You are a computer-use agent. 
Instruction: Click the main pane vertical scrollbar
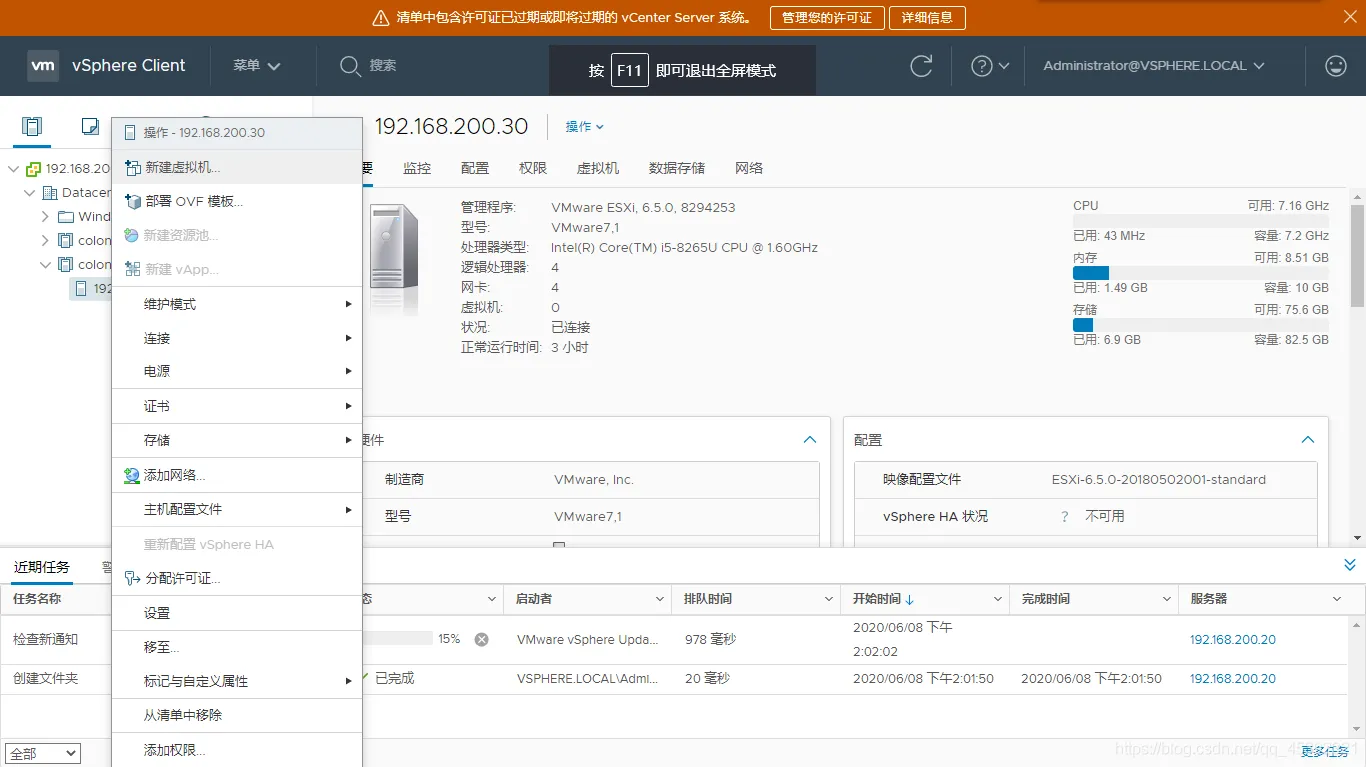[x=1357, y=255]
